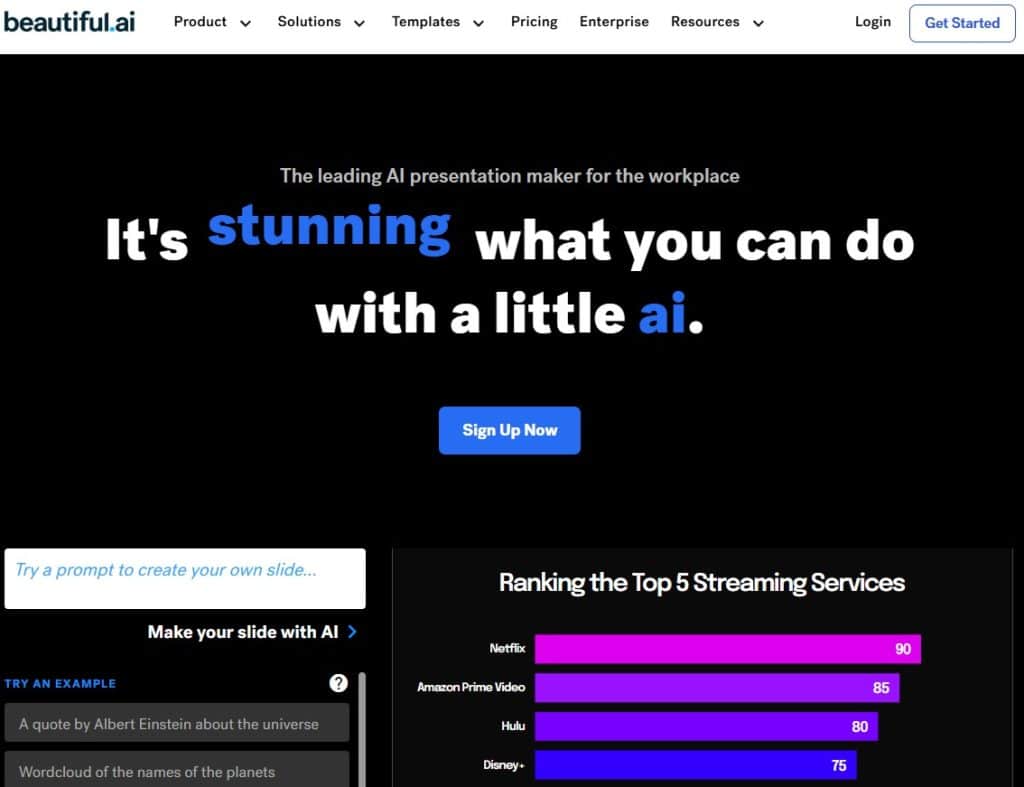The height and width of the screenshot is (787, 1024).
Task: Expand the Solutions dropdown
Action: [321, 22]
